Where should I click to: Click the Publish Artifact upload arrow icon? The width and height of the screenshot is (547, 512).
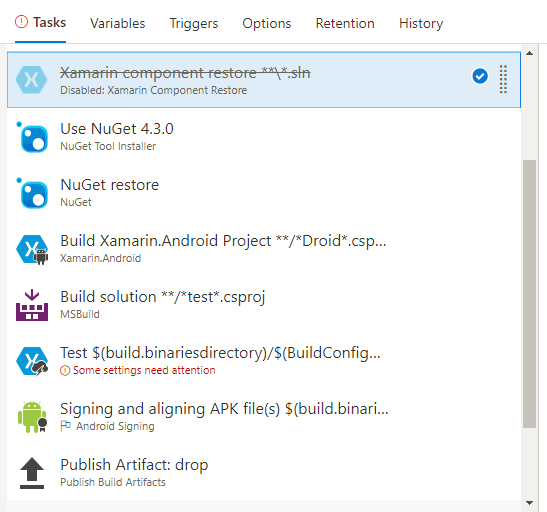(32, 473)
